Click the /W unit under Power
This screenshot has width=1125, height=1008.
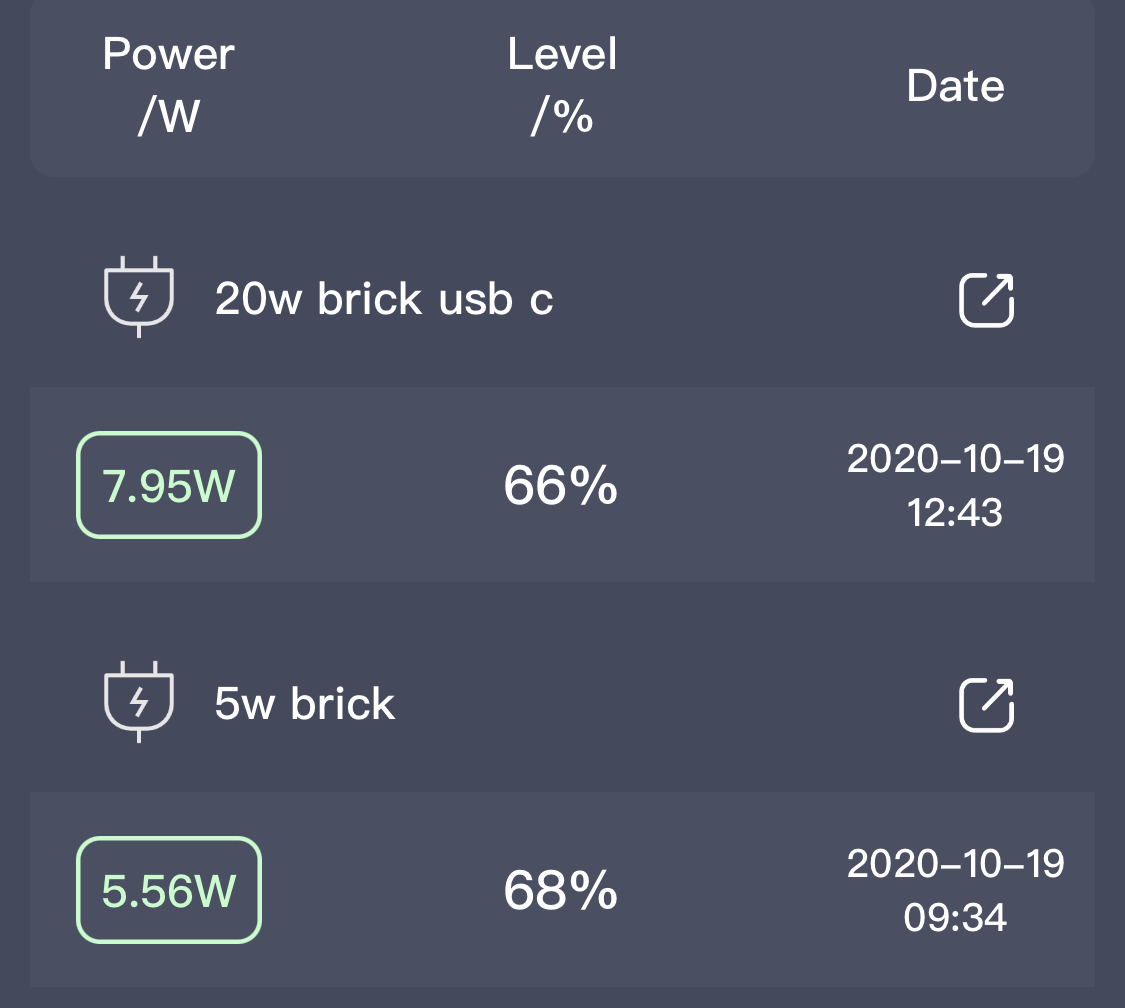pyautogui.click(x=168, y=117)
